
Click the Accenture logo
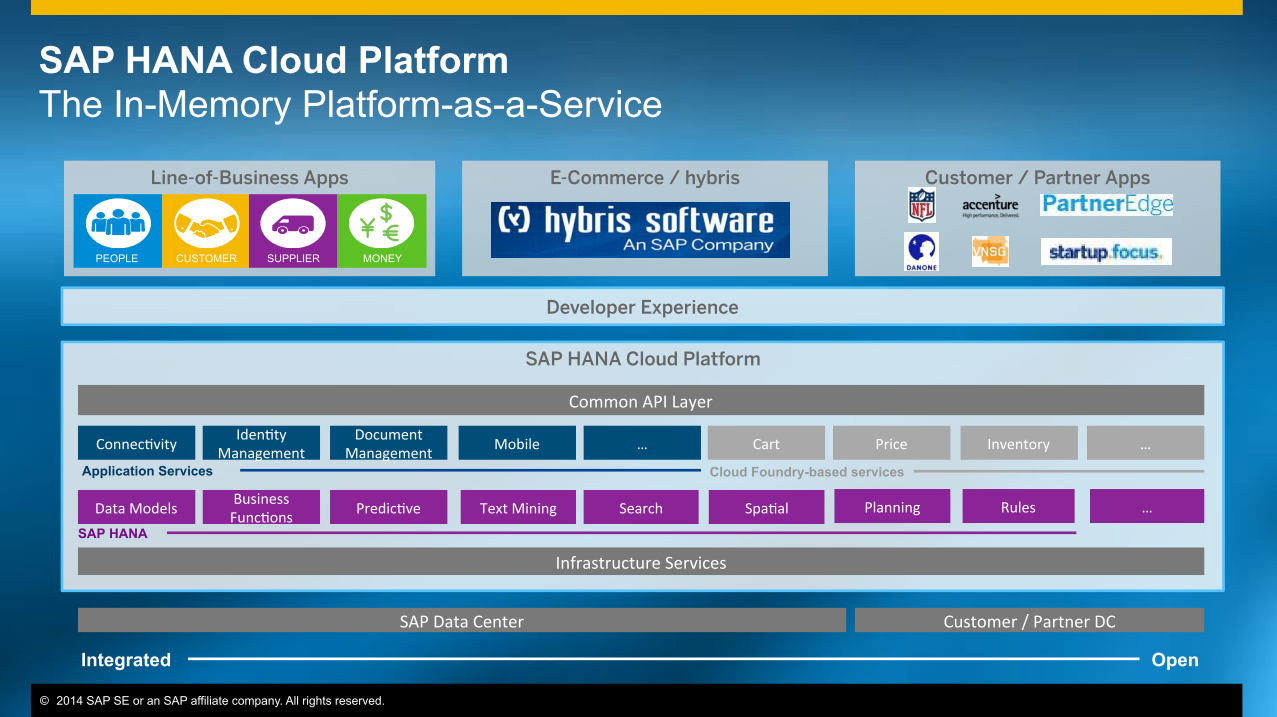tap(990, 205)
